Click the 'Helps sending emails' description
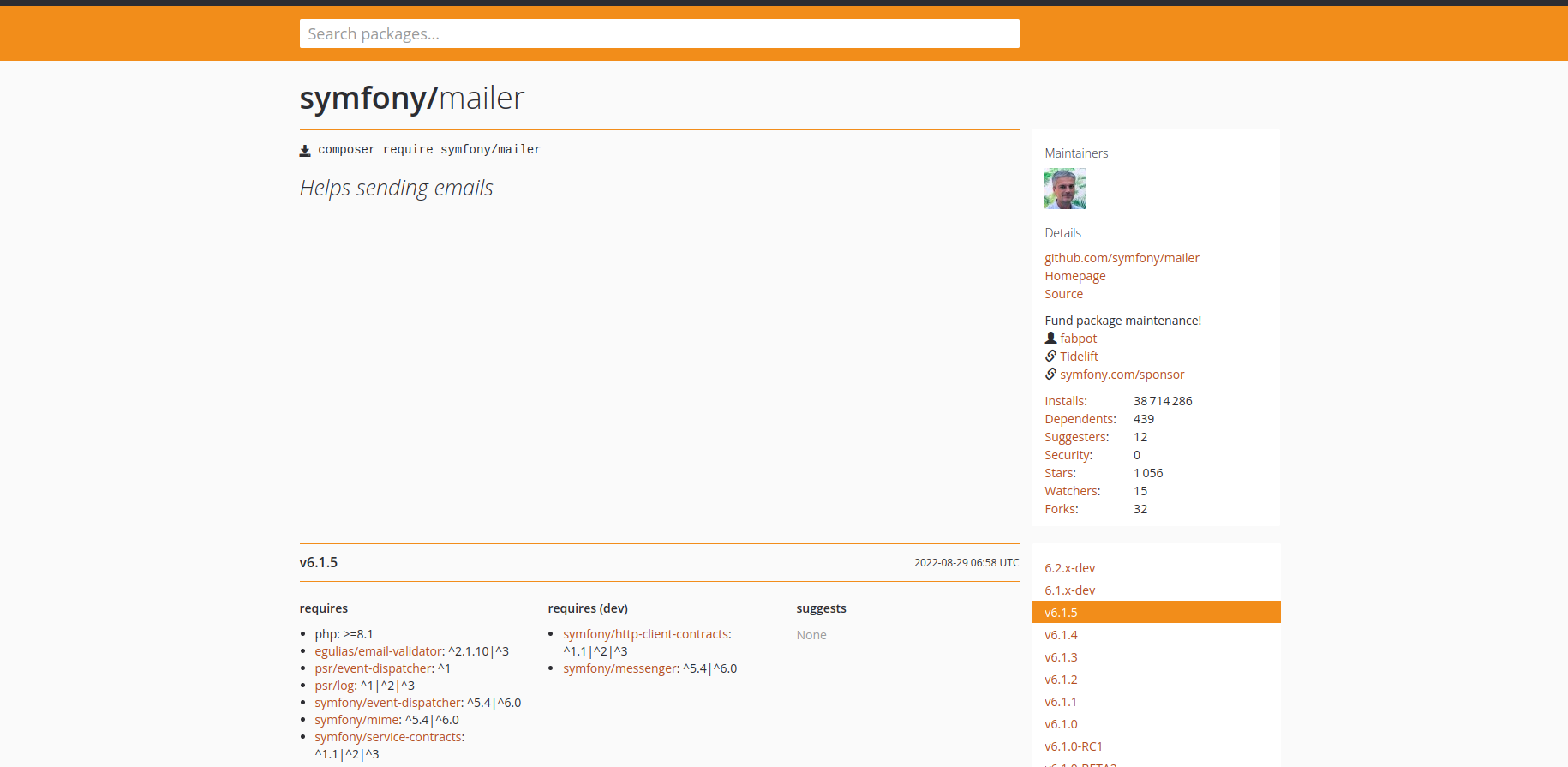The image size is (1568, 767). [396, 188]
